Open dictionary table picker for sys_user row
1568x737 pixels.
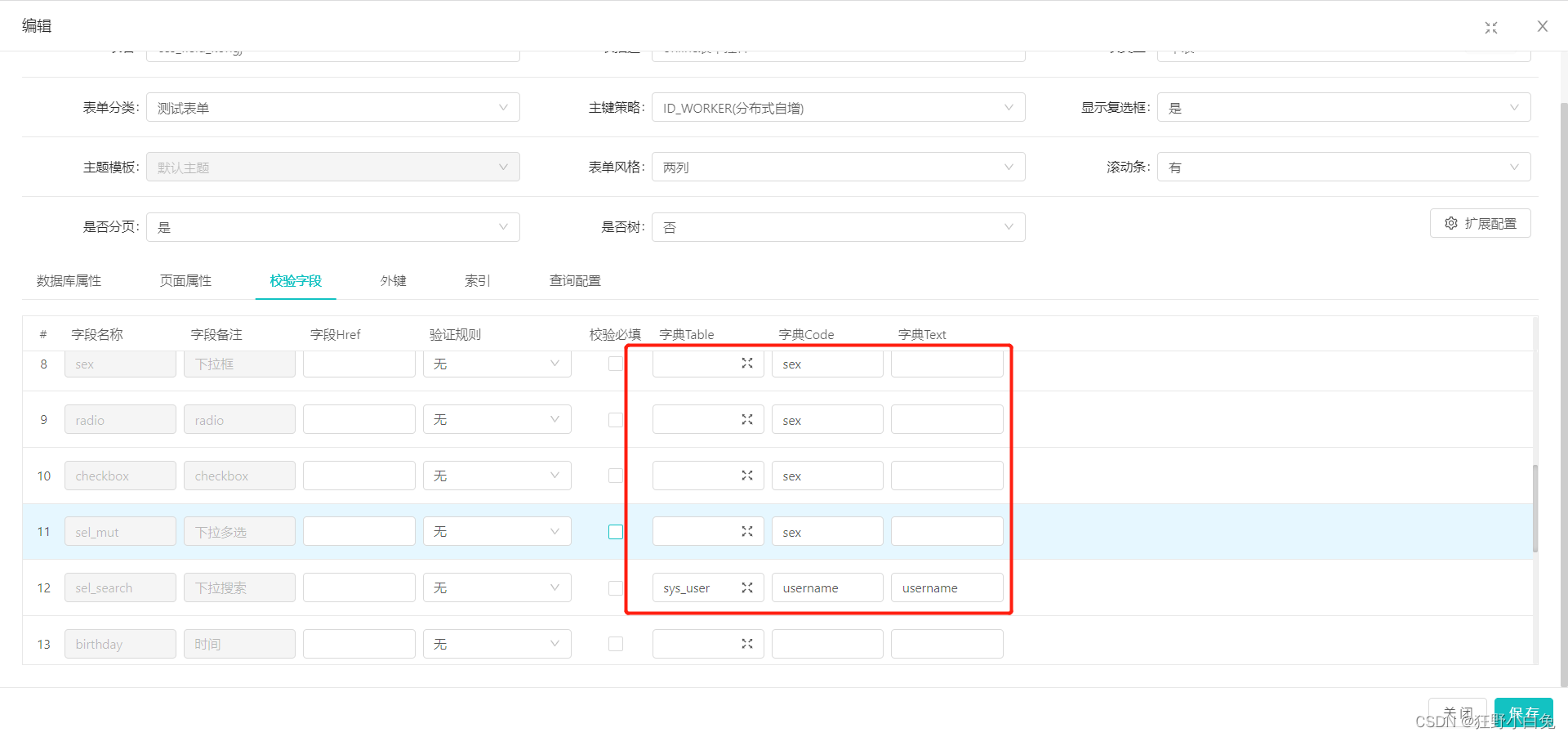pyautogui.click(x=746, y=587)
